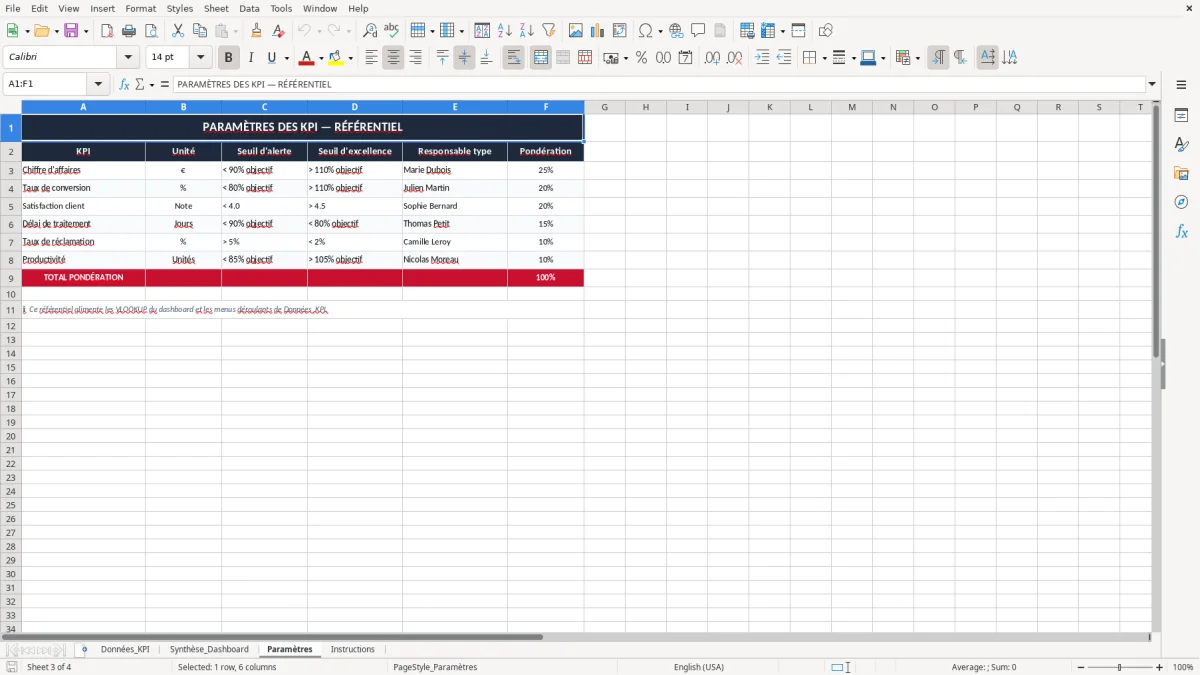Screen dimensions: 1200x675
Task: Click the zoom slider handle
Action: tap(1120, 667)
